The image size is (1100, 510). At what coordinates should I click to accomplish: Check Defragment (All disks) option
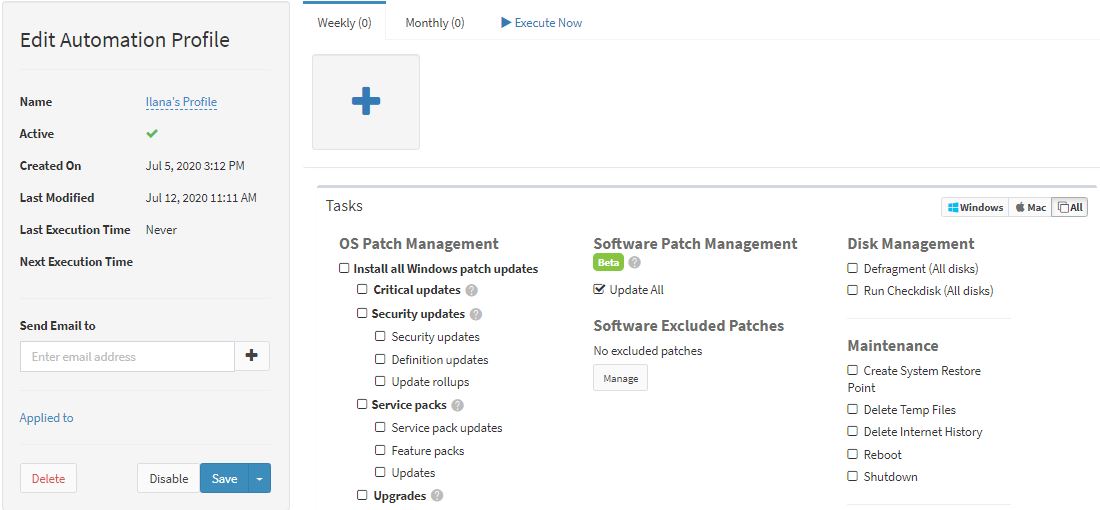pyautogui.click(x=852, y=268)
